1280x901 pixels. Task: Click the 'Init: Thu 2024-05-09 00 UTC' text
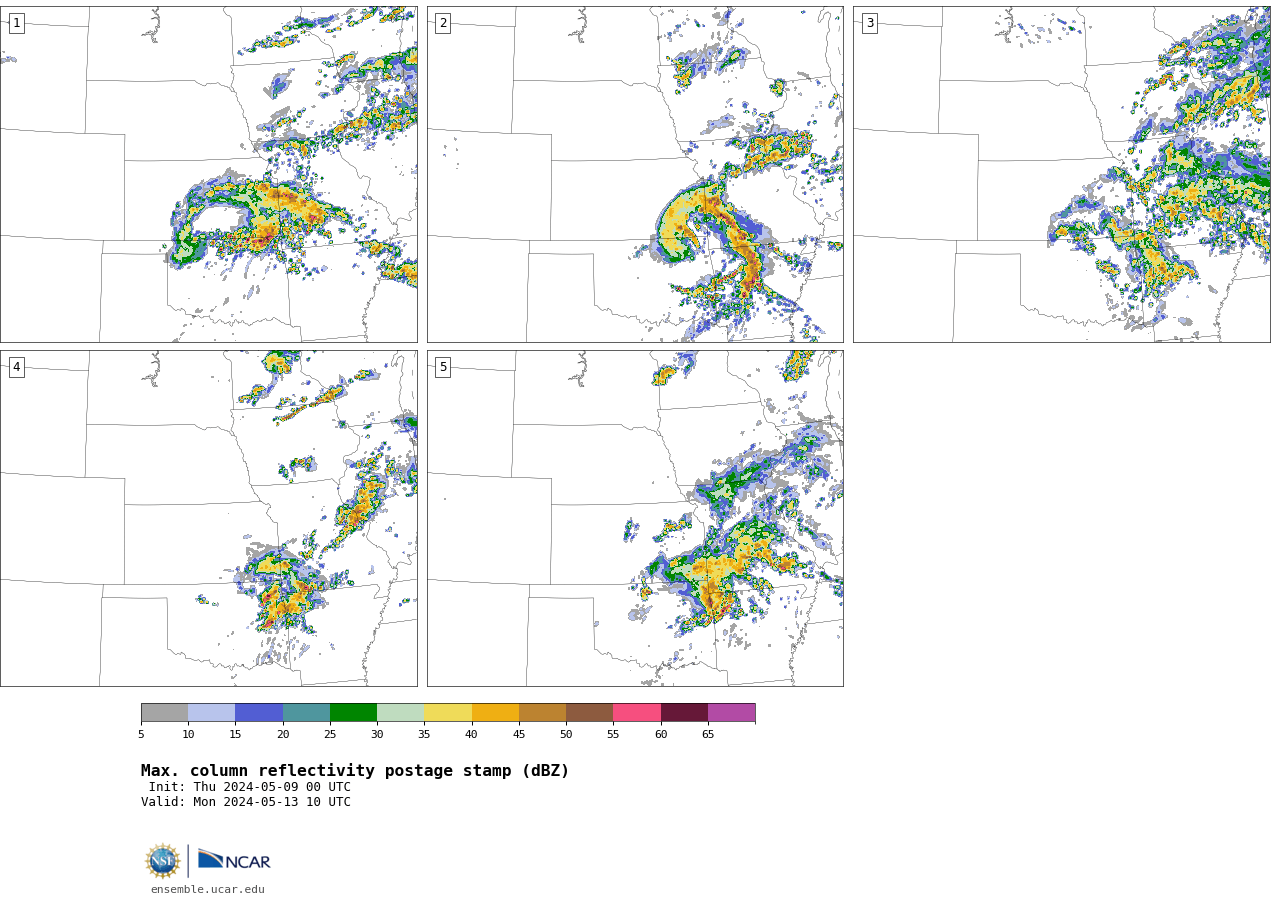(250, 787)
